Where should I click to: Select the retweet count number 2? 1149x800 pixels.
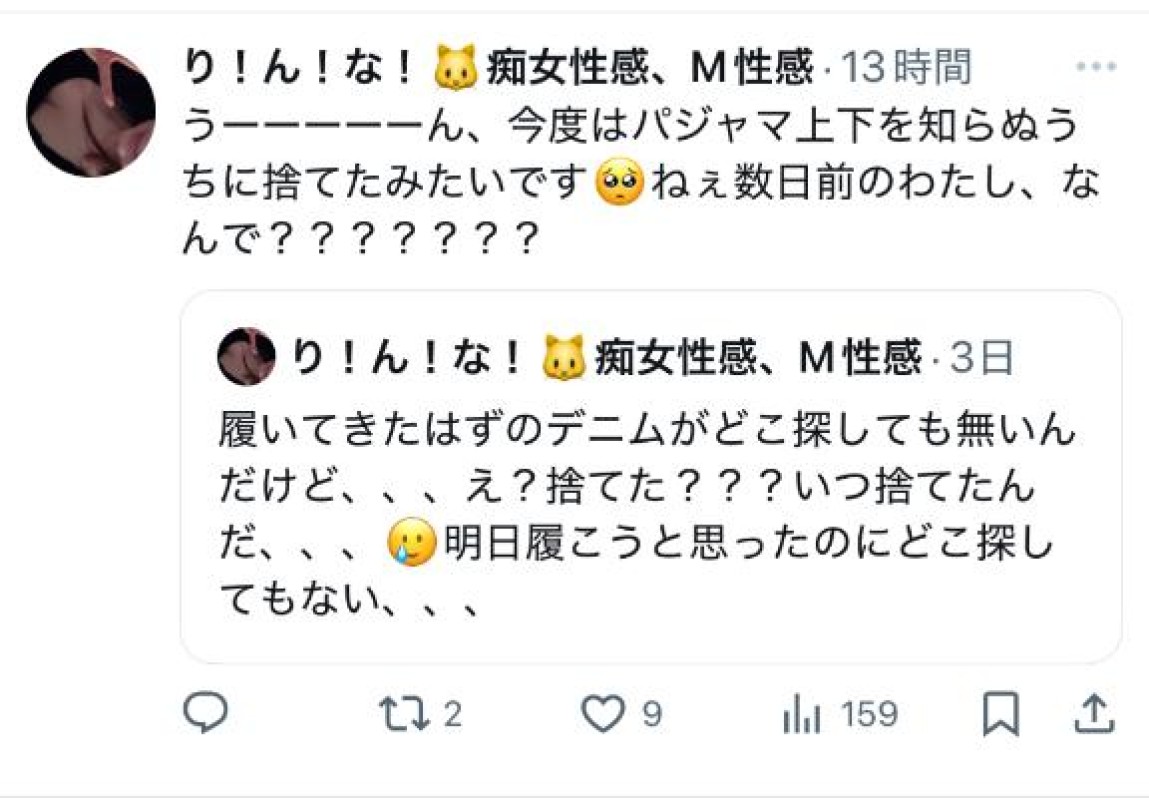tap(453, 714)
